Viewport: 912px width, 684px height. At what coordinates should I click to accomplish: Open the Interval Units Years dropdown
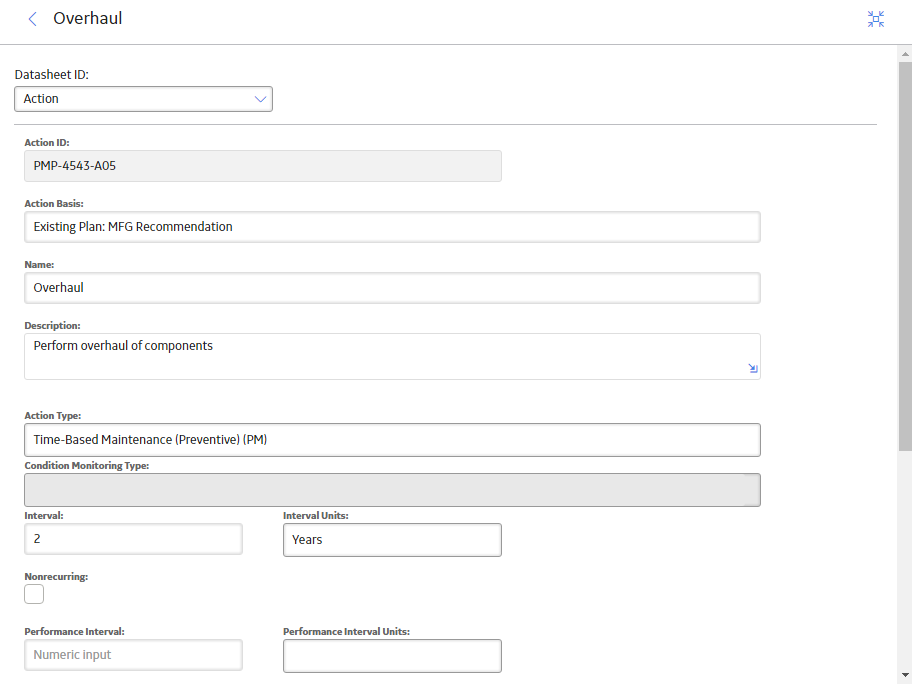(x=392, y=540)
